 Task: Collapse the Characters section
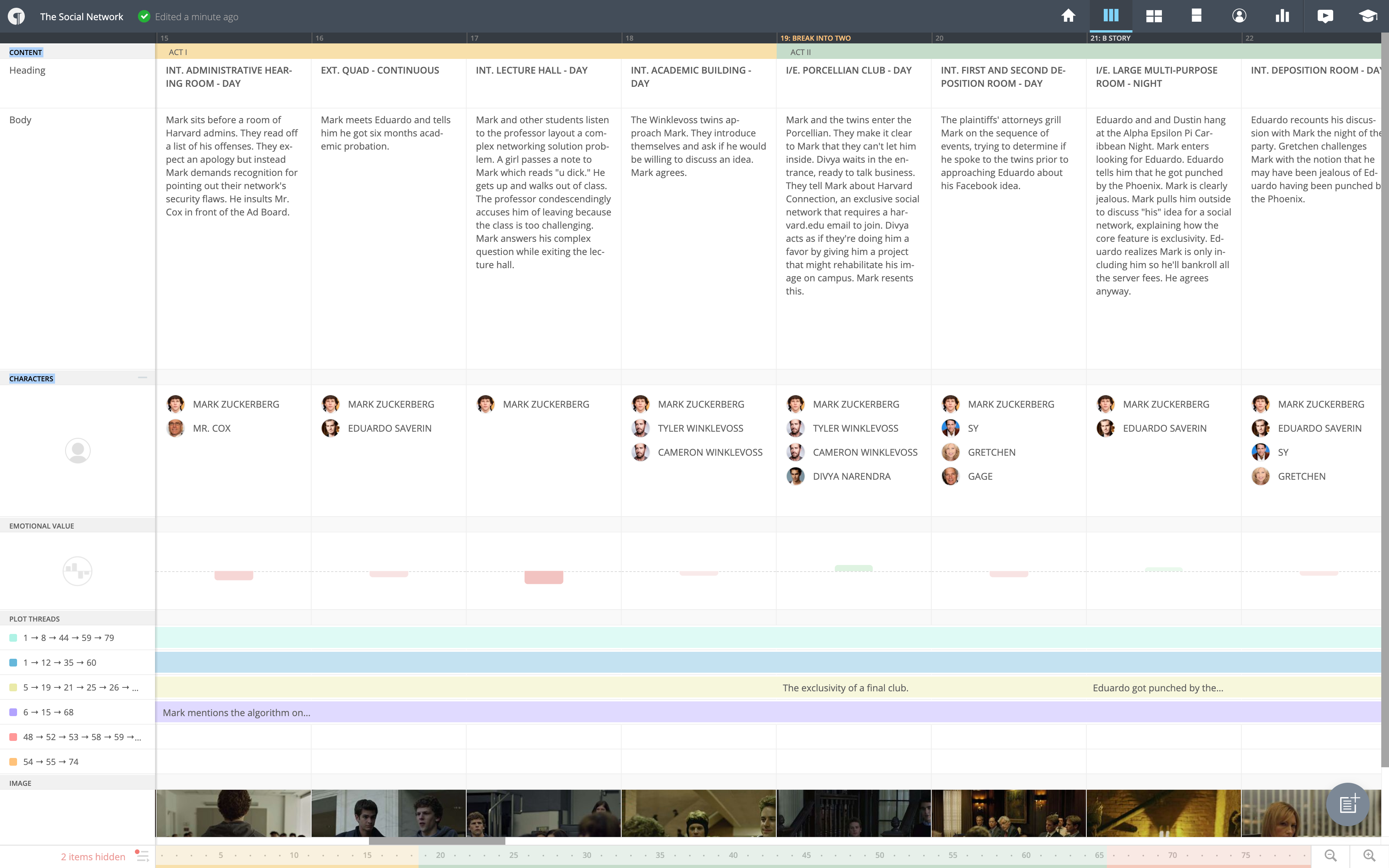(x=142, y=378)
